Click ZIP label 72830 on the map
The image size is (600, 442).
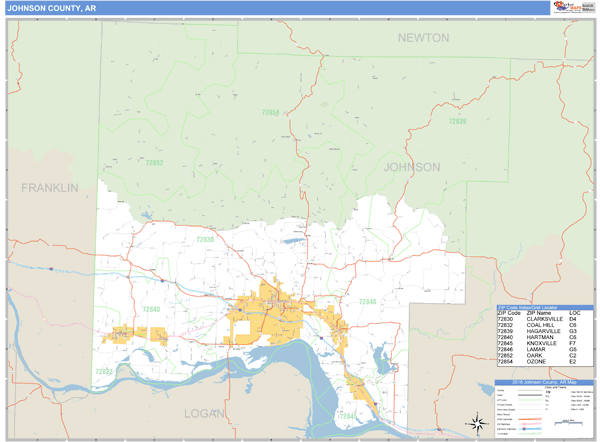[205, 240]
